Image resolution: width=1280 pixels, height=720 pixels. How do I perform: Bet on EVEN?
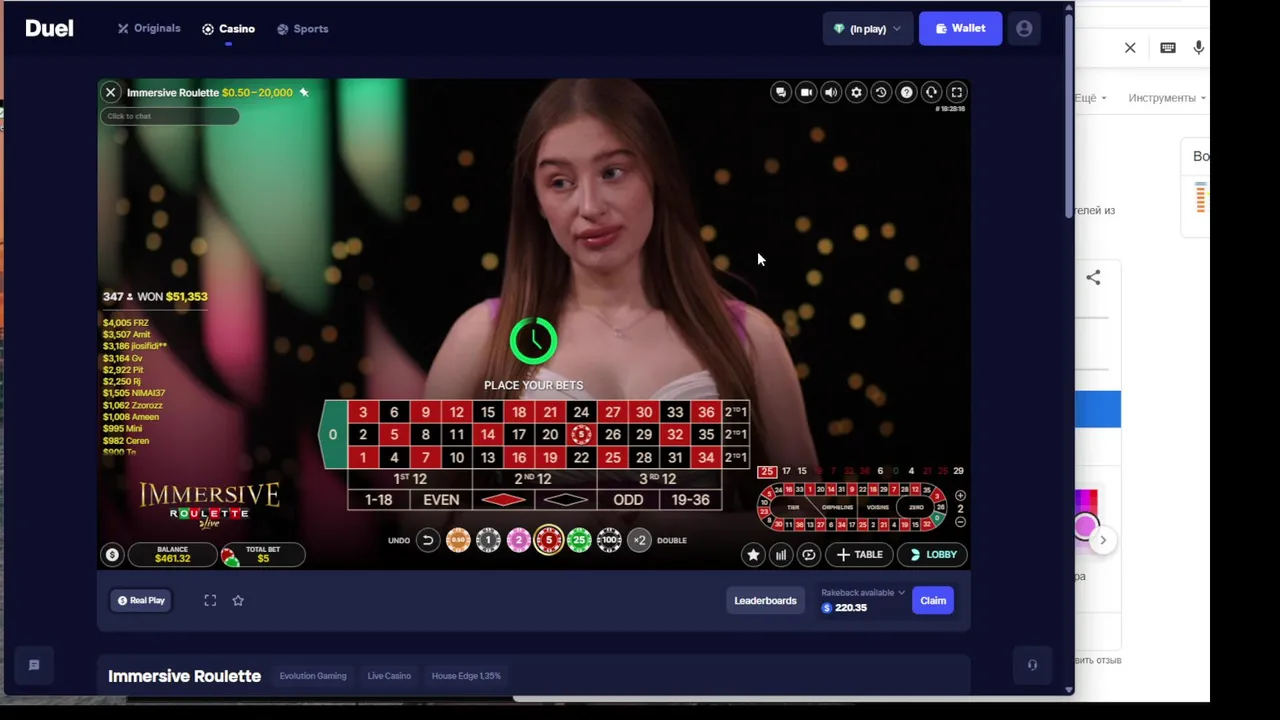441,500
